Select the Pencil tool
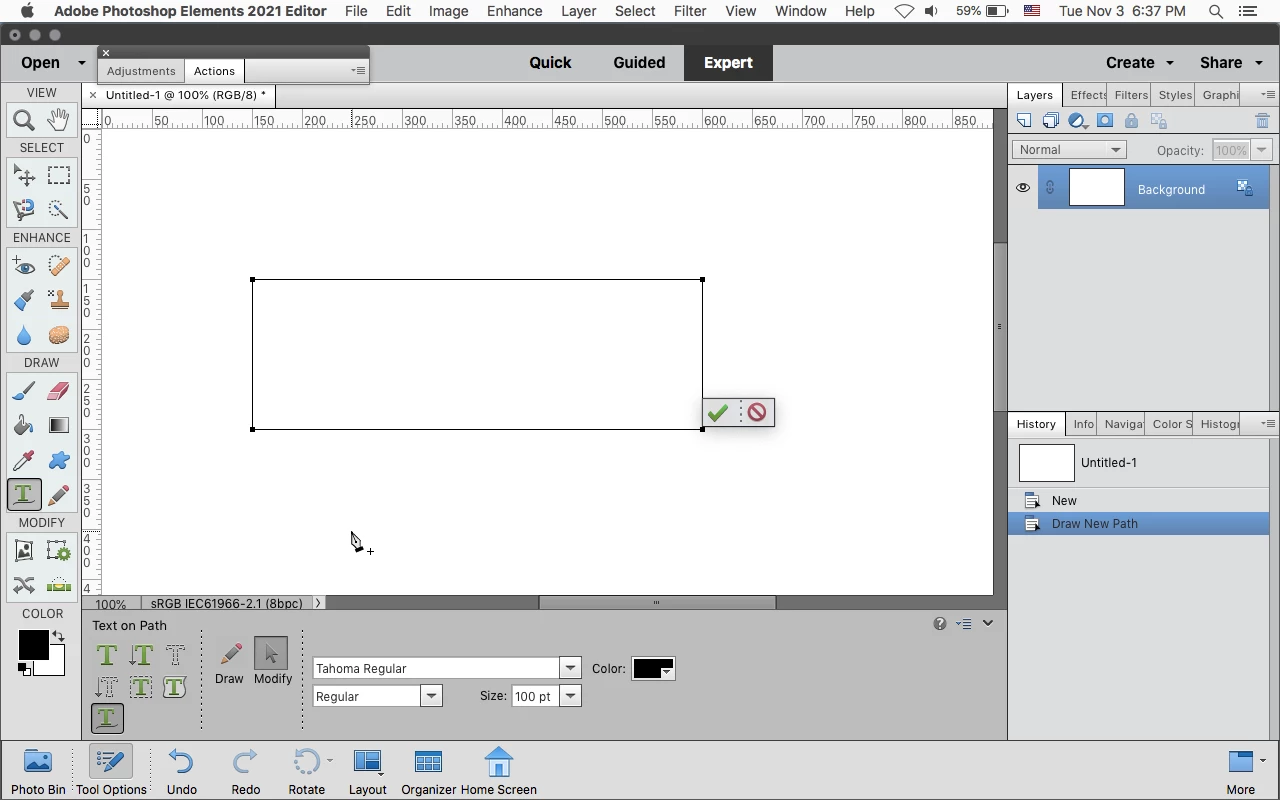Screen dimensions: 1280x800 pyautogui.click(x=58, y=494)
